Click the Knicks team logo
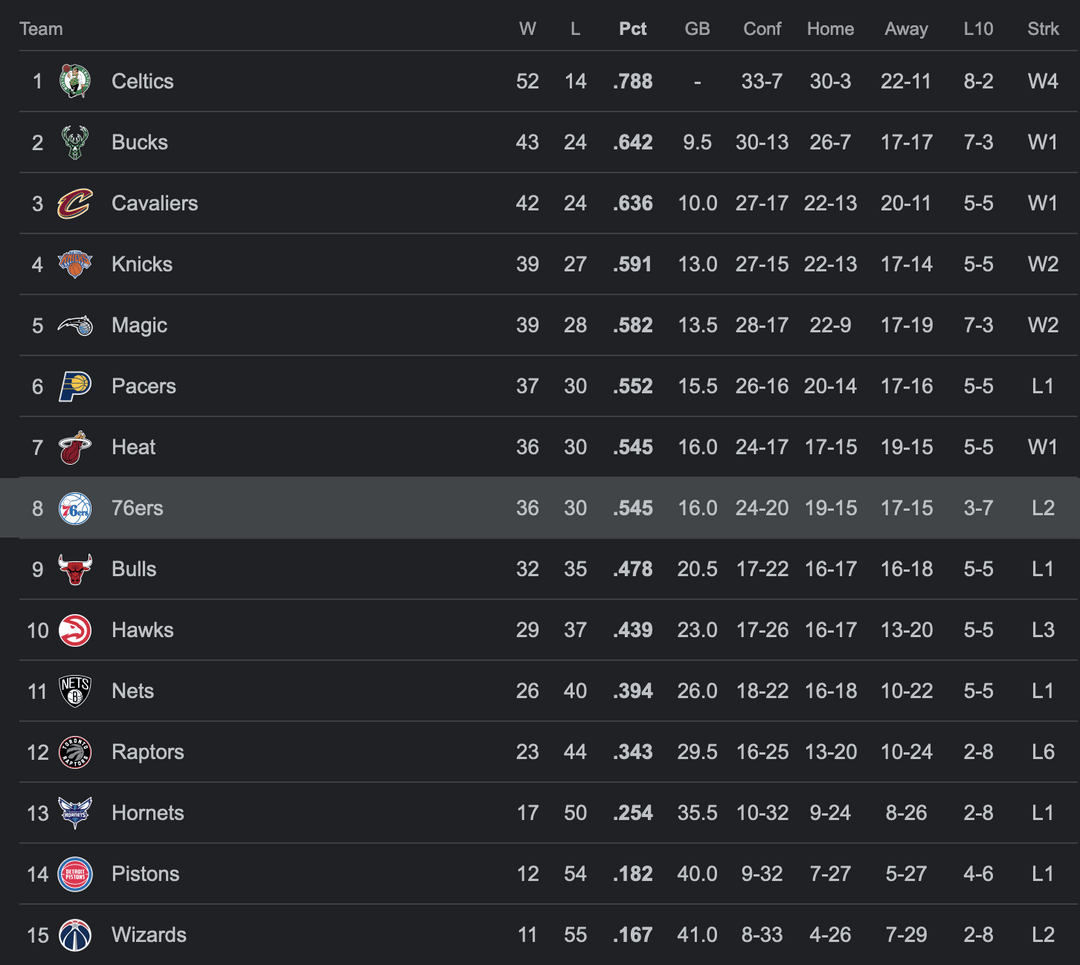The width and height of the screenshot is (1080, 965). (75, 264)
